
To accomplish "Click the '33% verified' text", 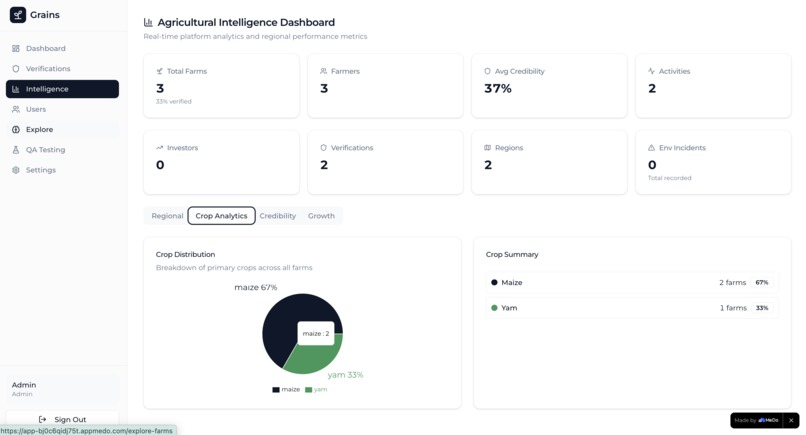I will (x=174, y=101).
